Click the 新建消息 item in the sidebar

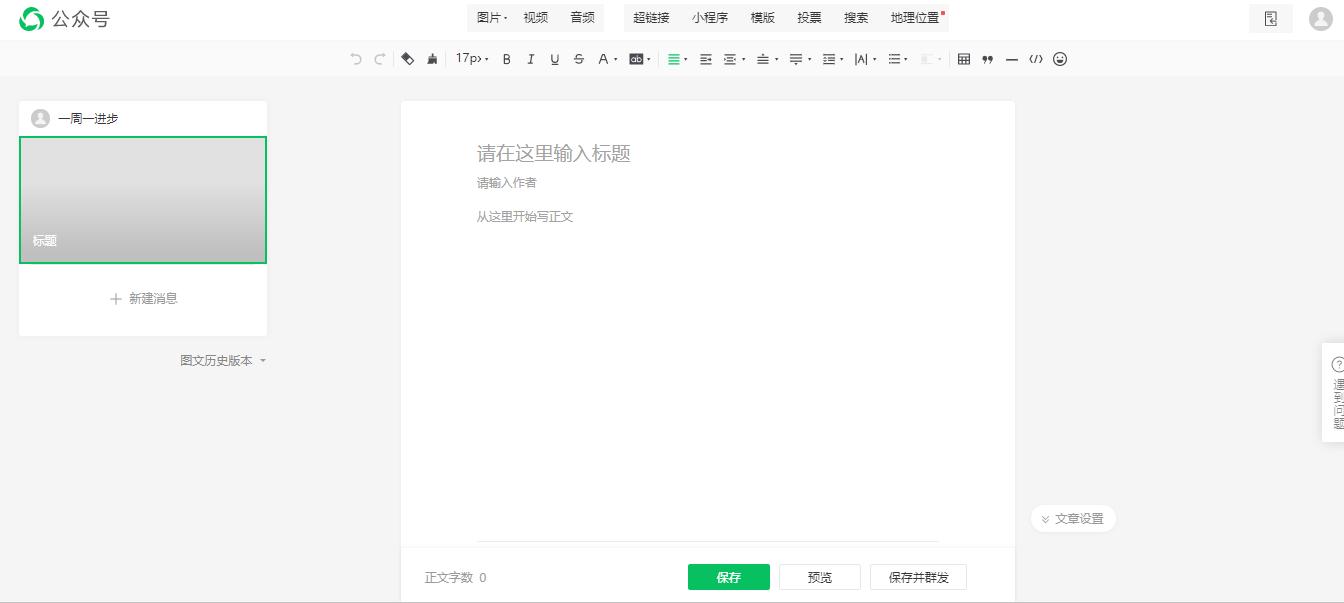click(142, 299)
